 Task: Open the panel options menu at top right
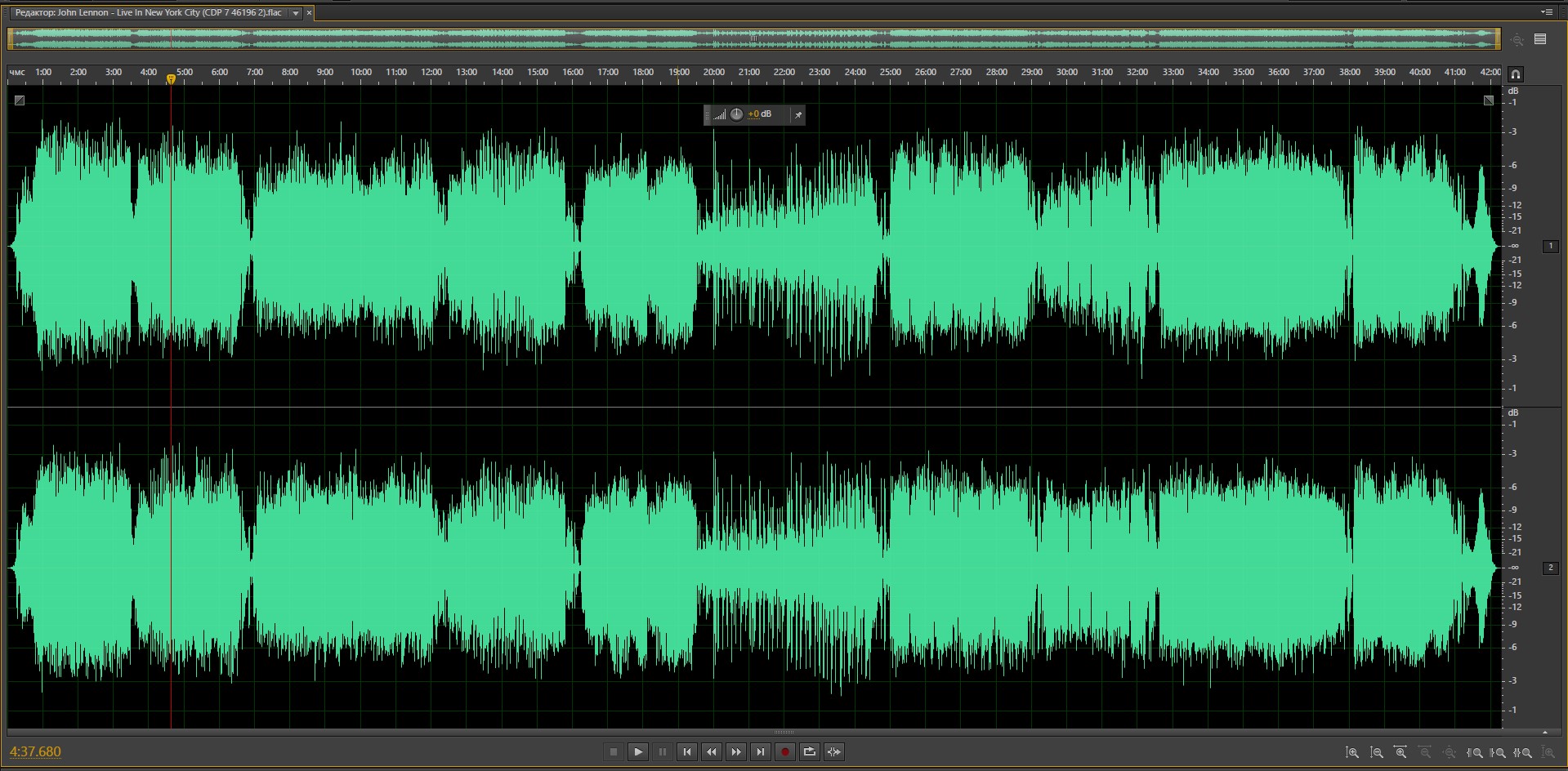[x=1546, y=12]
